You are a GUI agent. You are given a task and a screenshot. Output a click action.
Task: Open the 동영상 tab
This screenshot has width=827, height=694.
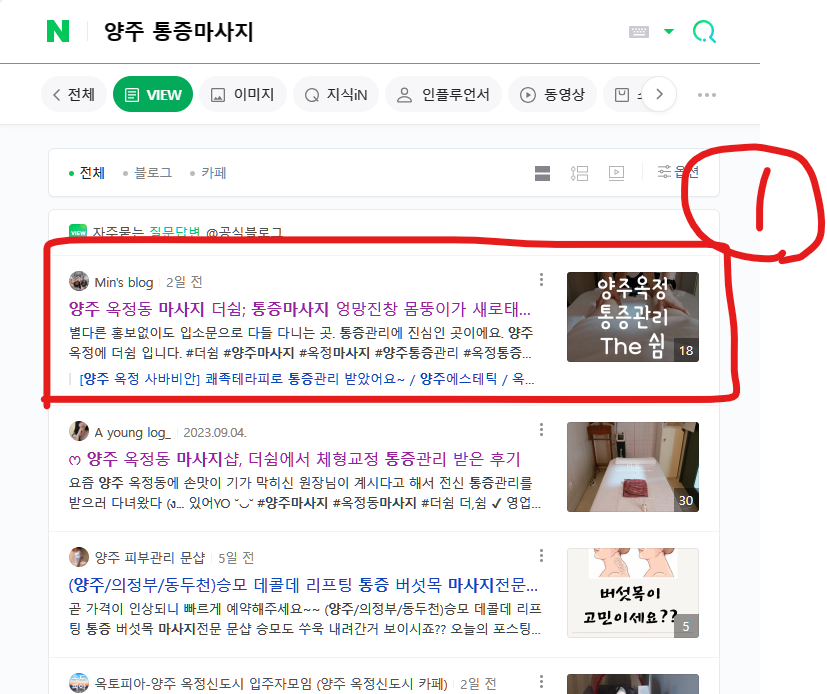pos(552,94)
